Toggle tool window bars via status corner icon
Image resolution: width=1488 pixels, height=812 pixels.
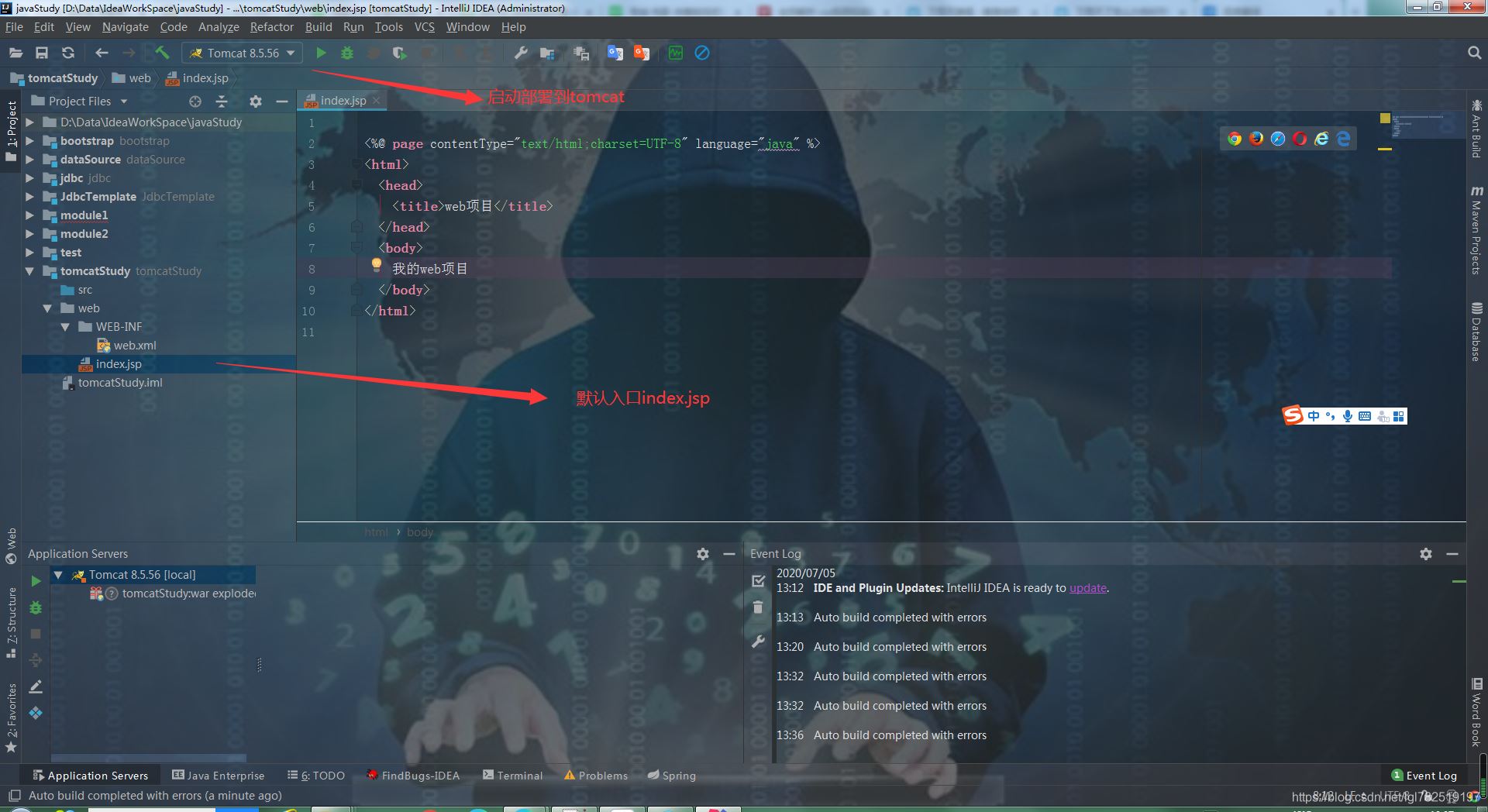[14, 795]
